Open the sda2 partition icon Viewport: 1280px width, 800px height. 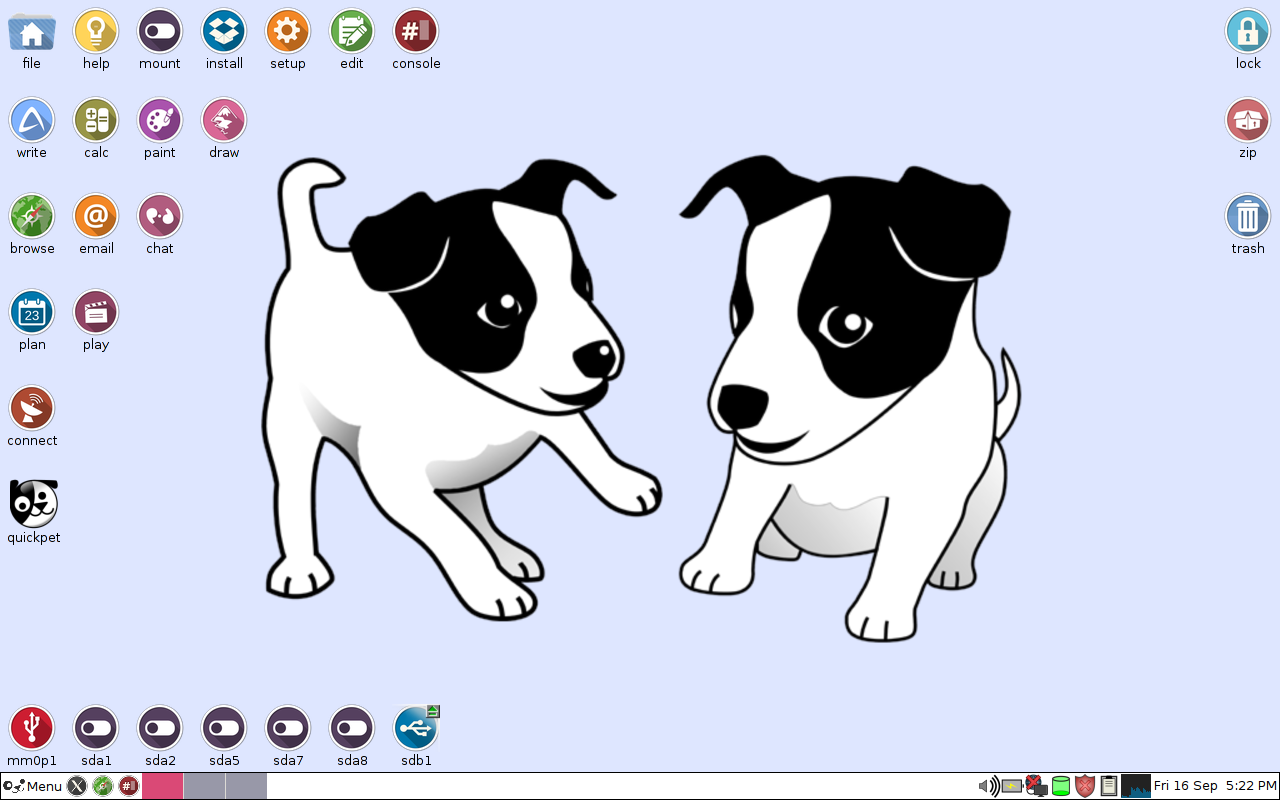coord(160,729)
